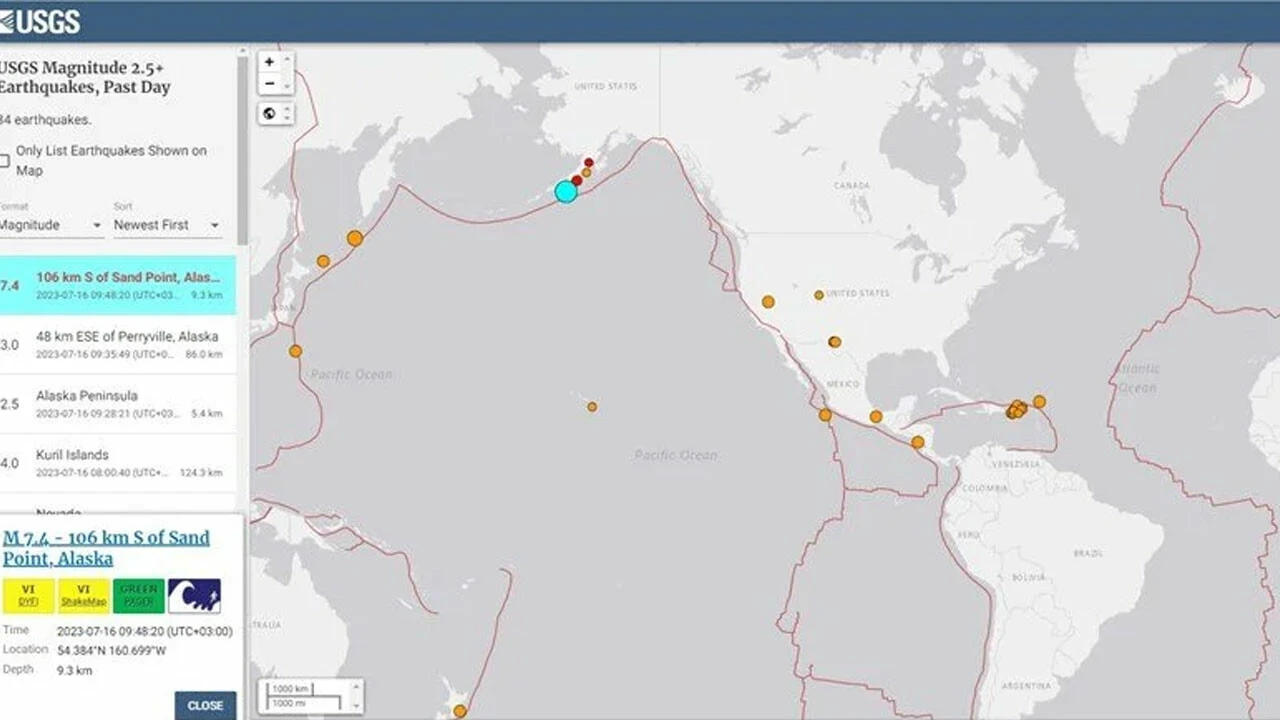Viewport: 1280px width, 720px height.
Task: Zoom out on the map with minus button
Action: (268, 82)
